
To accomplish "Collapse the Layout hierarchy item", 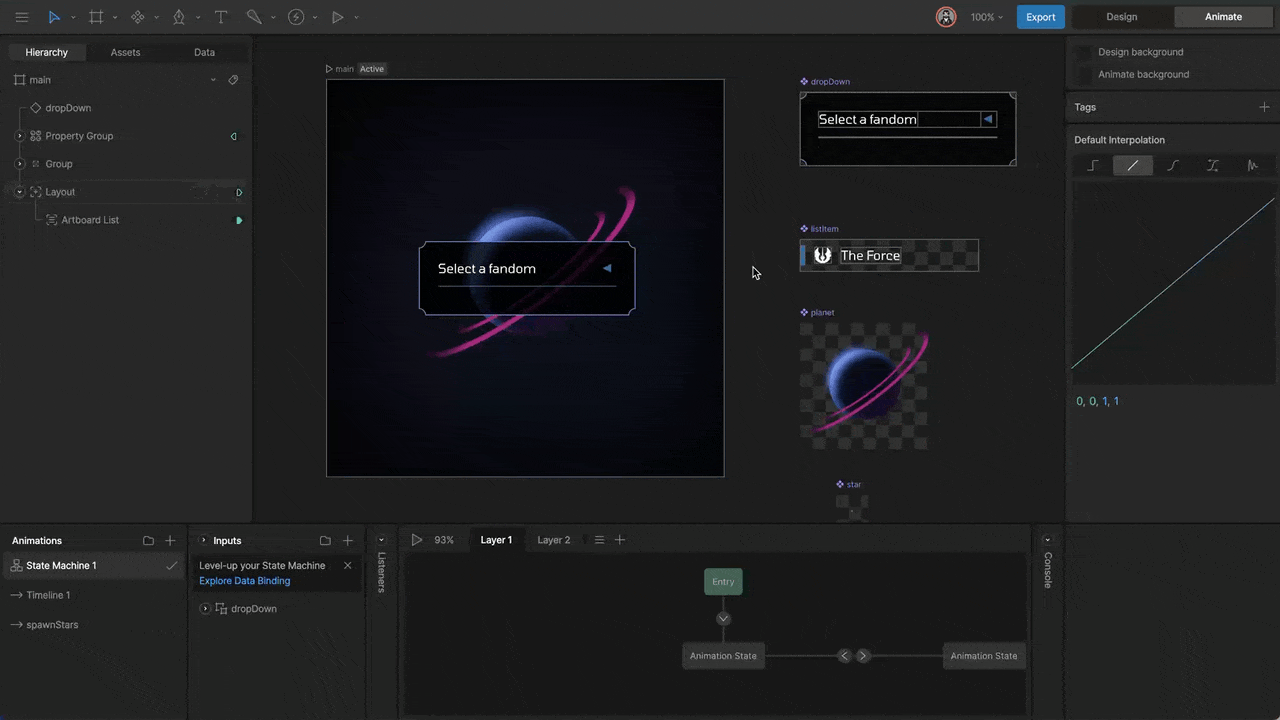I will [x=19, y=192].
